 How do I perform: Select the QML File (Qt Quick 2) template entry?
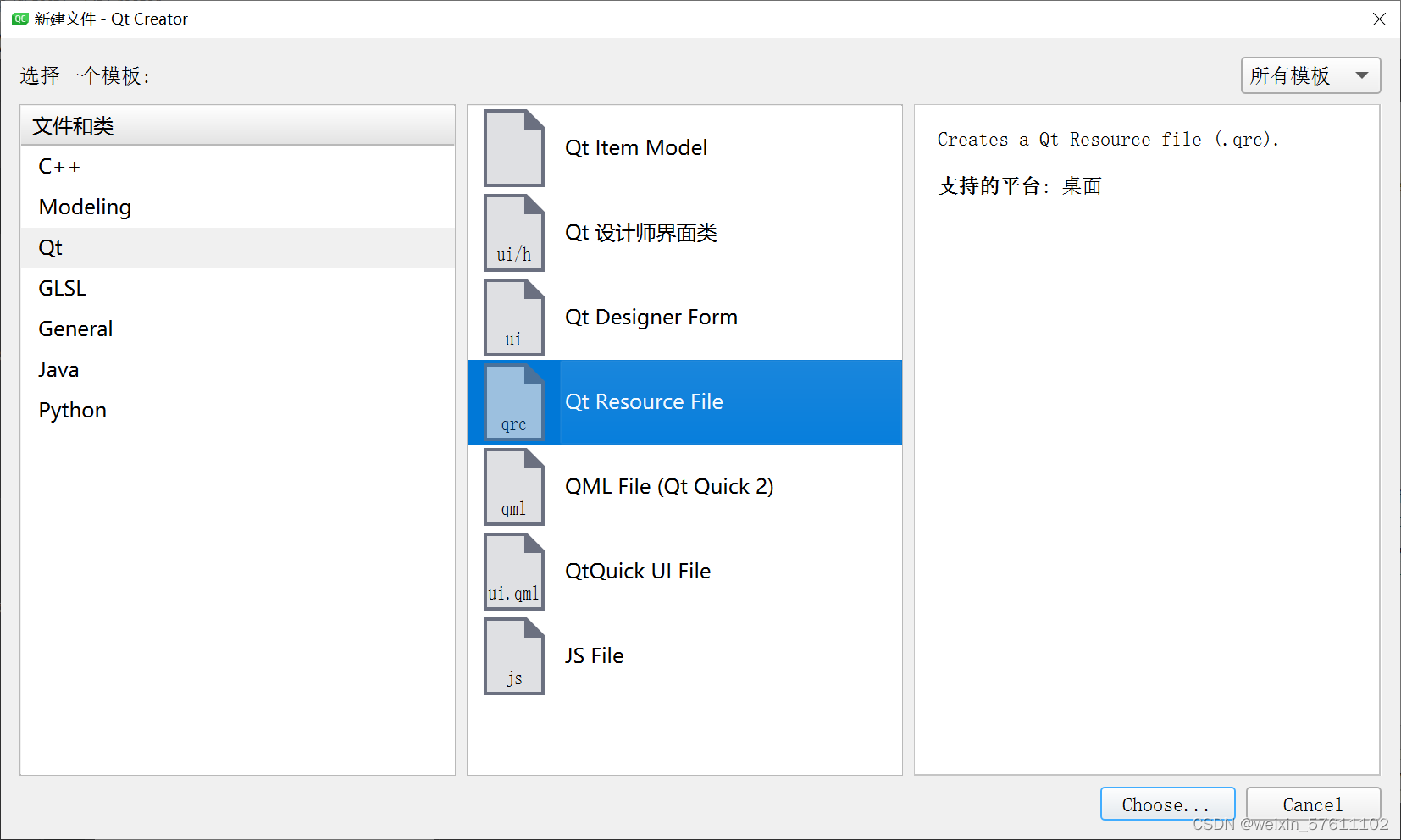point(669,486)
